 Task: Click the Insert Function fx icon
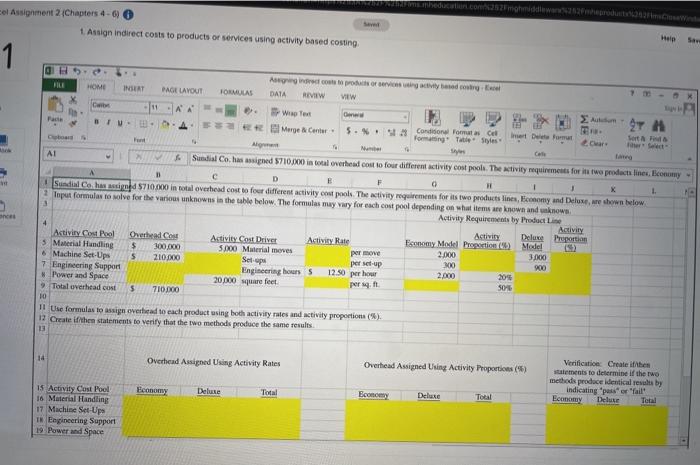pos(178,158)
